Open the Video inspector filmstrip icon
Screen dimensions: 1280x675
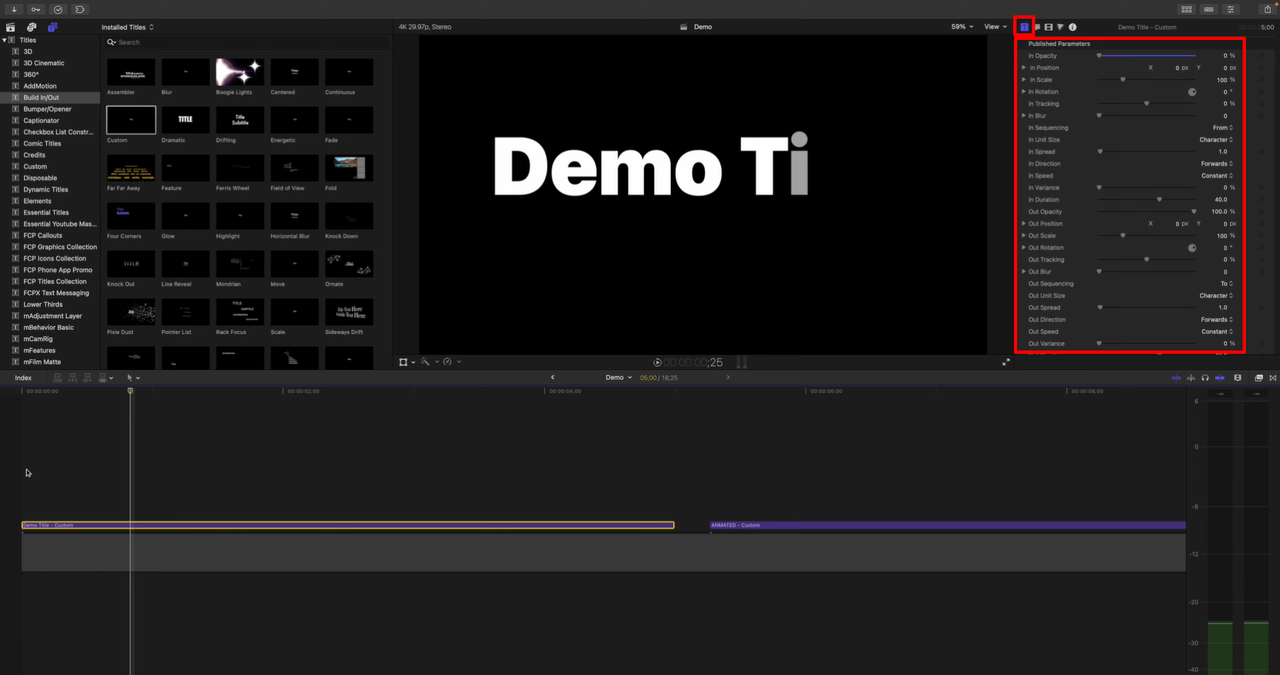[1048, 27]
